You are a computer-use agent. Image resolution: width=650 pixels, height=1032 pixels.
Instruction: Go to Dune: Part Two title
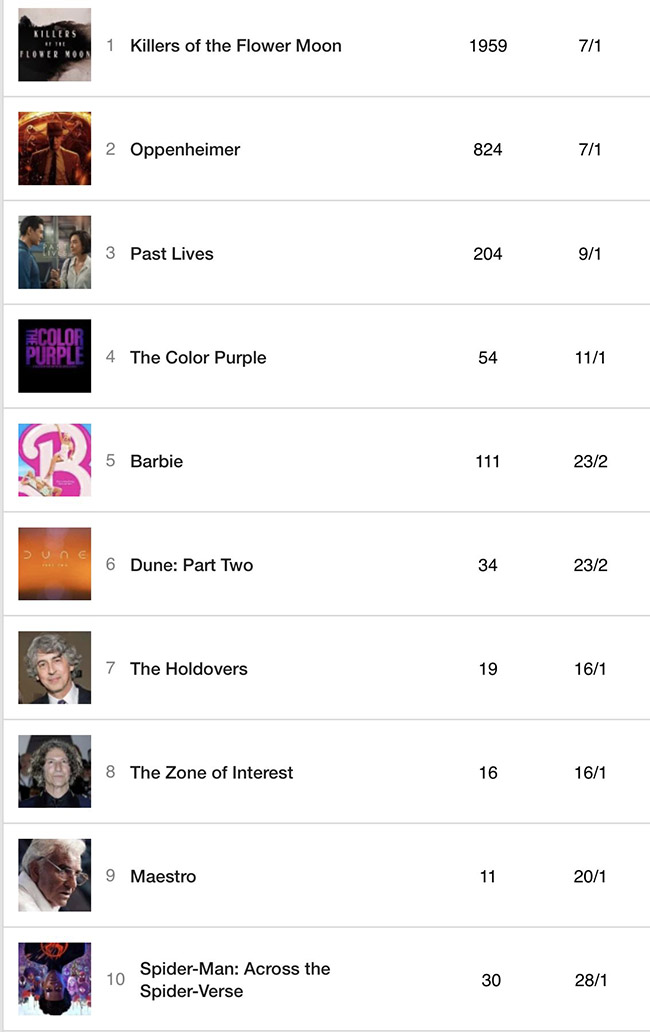191,566
